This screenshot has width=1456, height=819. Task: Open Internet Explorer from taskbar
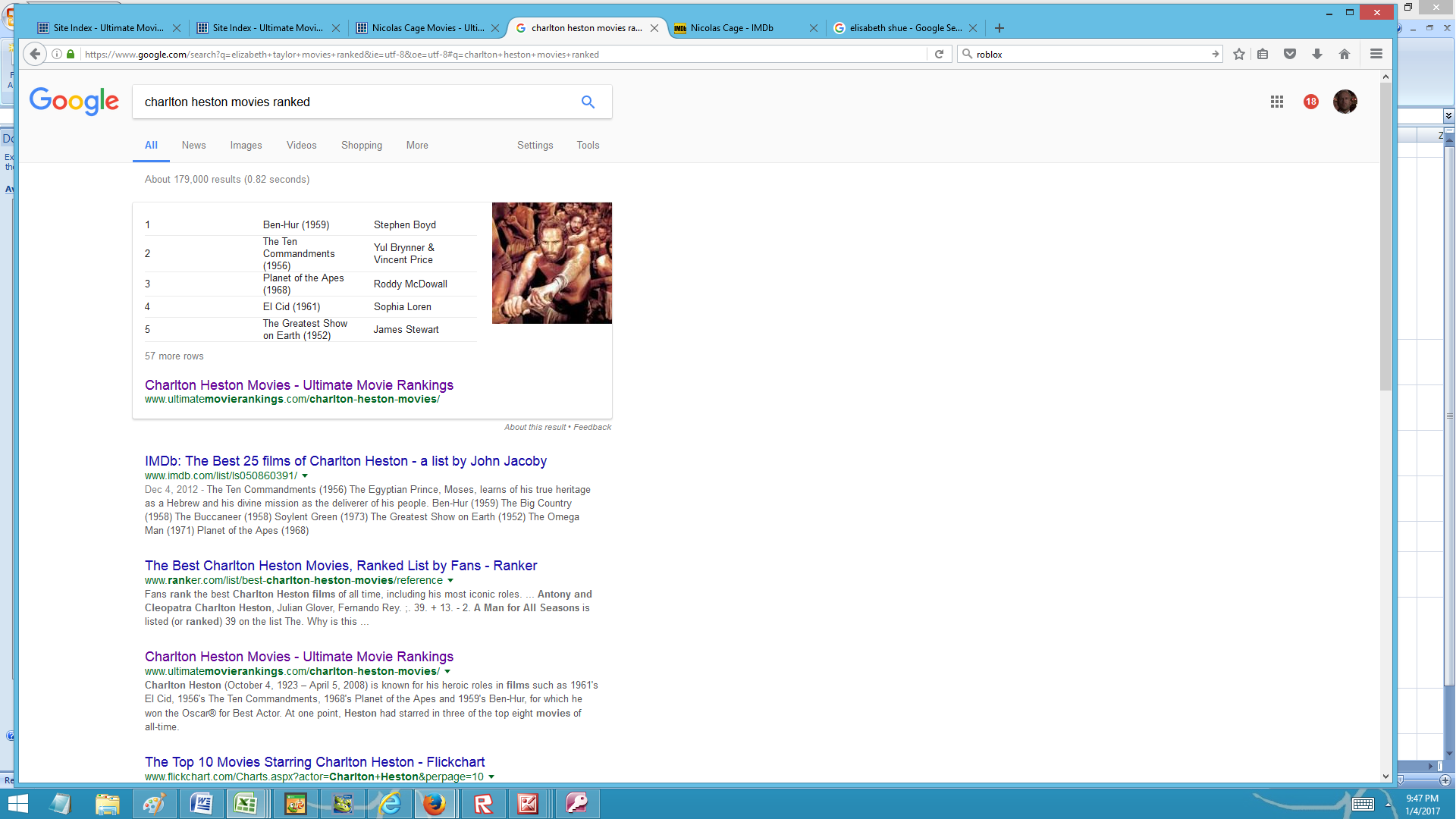pos(390,804)
